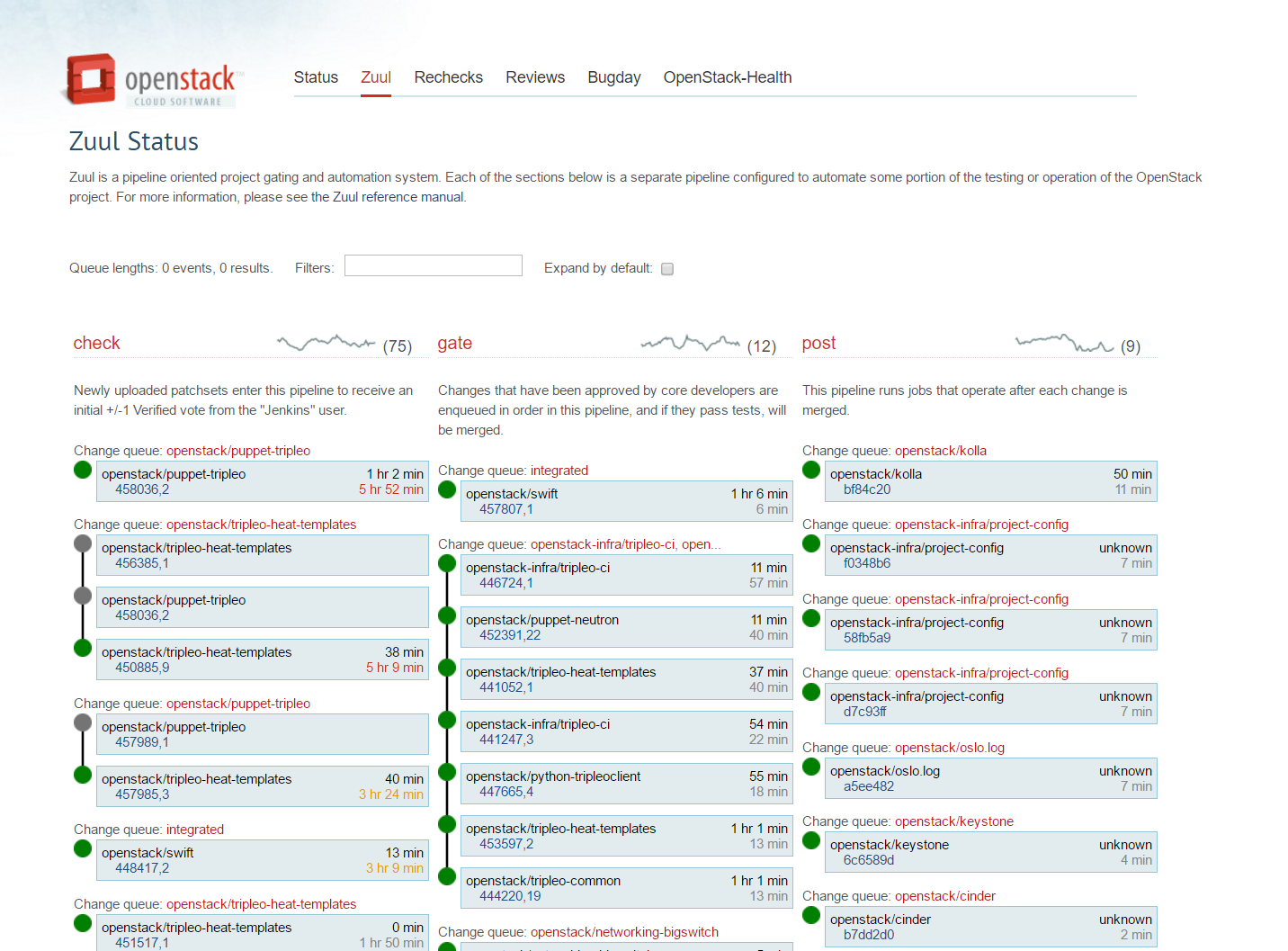1288x951 pixels.
Task: Expand the openstack/kolla bf84c20 post row
Action: (991, 481)
